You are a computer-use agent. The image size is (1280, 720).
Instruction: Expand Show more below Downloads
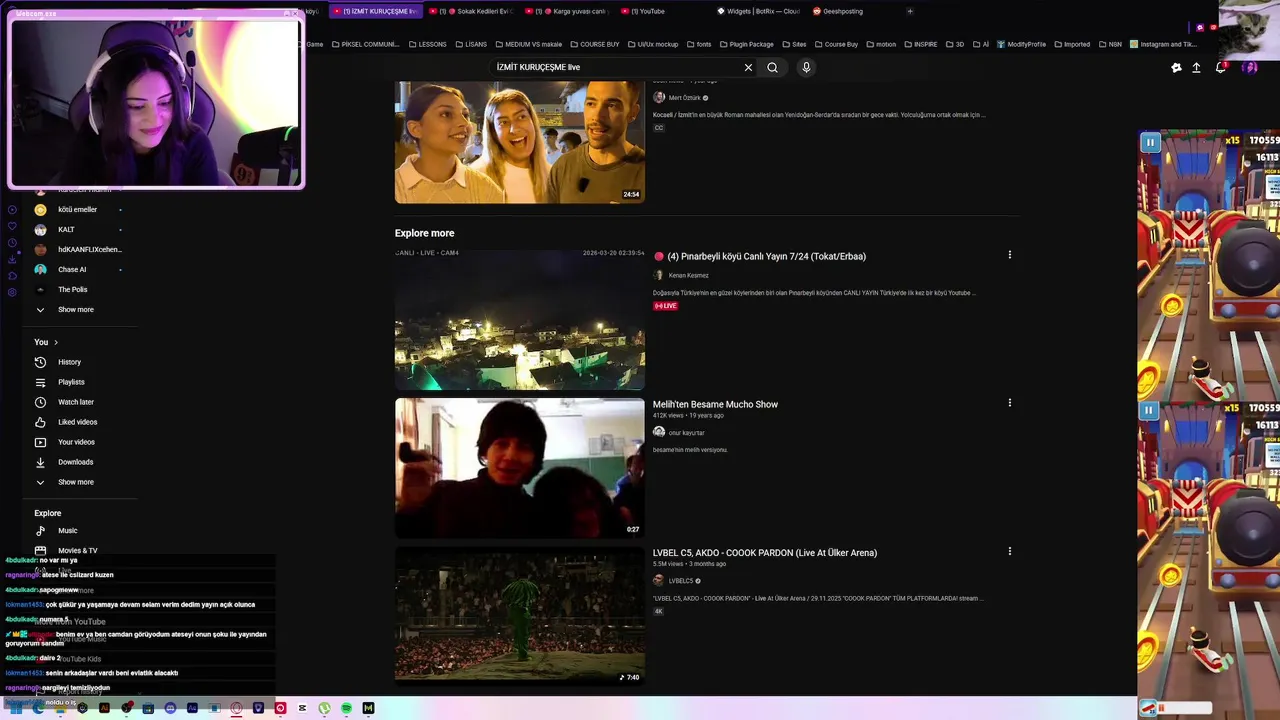75,482
